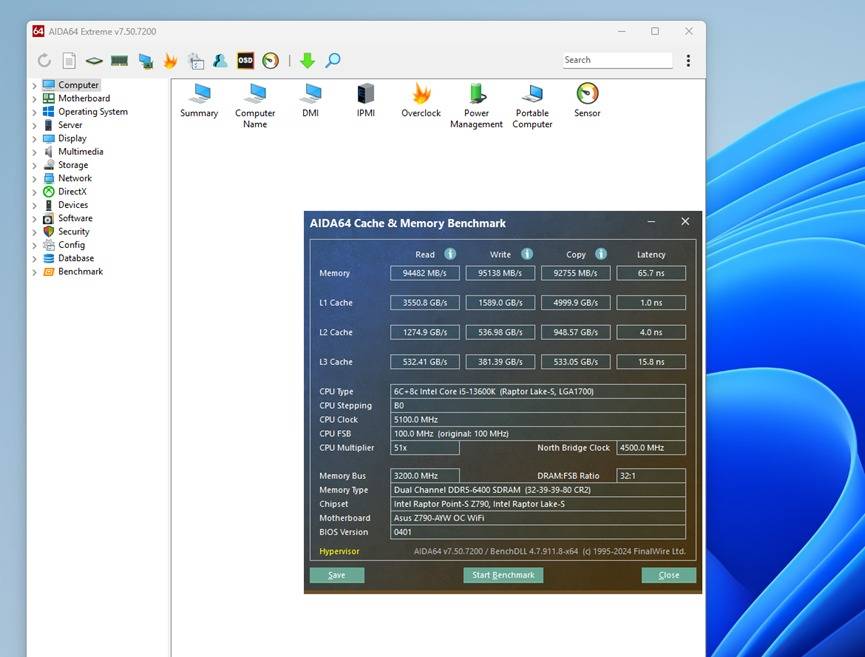Screen dimensions: 865x657
Task: Click the Memory Copy value 92755 MB/s
Action: click(575, 273)
